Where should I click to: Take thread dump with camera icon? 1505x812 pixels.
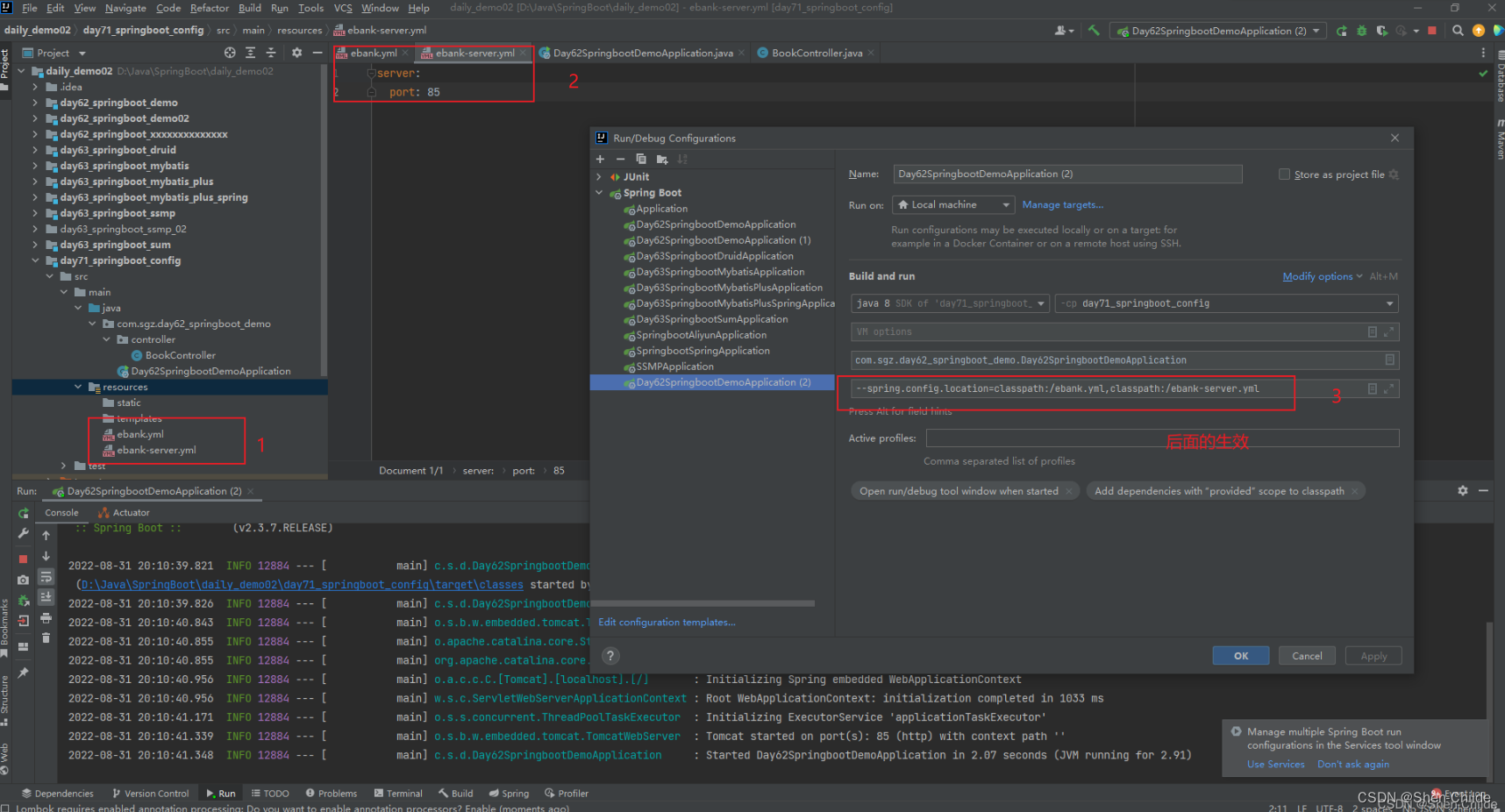pos(24,580)
